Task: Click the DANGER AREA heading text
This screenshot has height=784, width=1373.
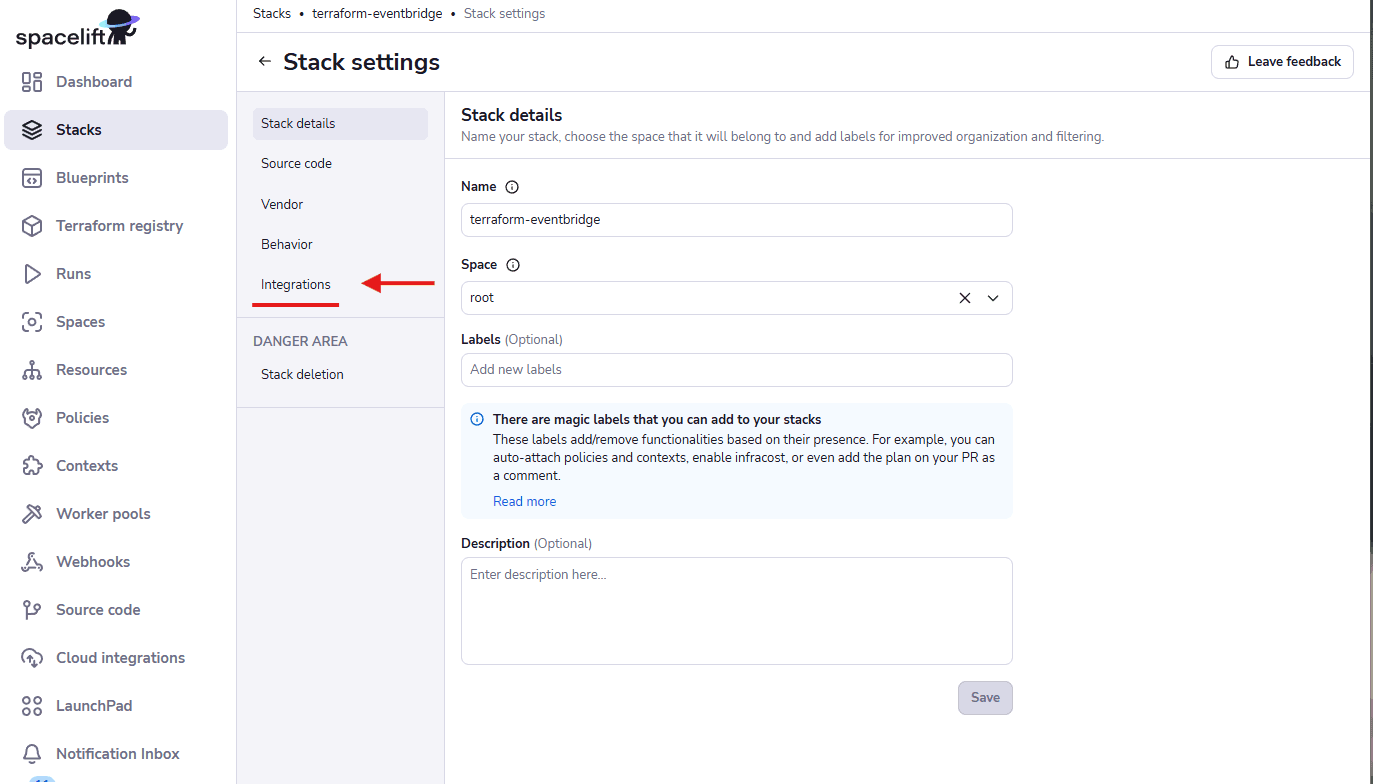Action: tap(300, 341)
